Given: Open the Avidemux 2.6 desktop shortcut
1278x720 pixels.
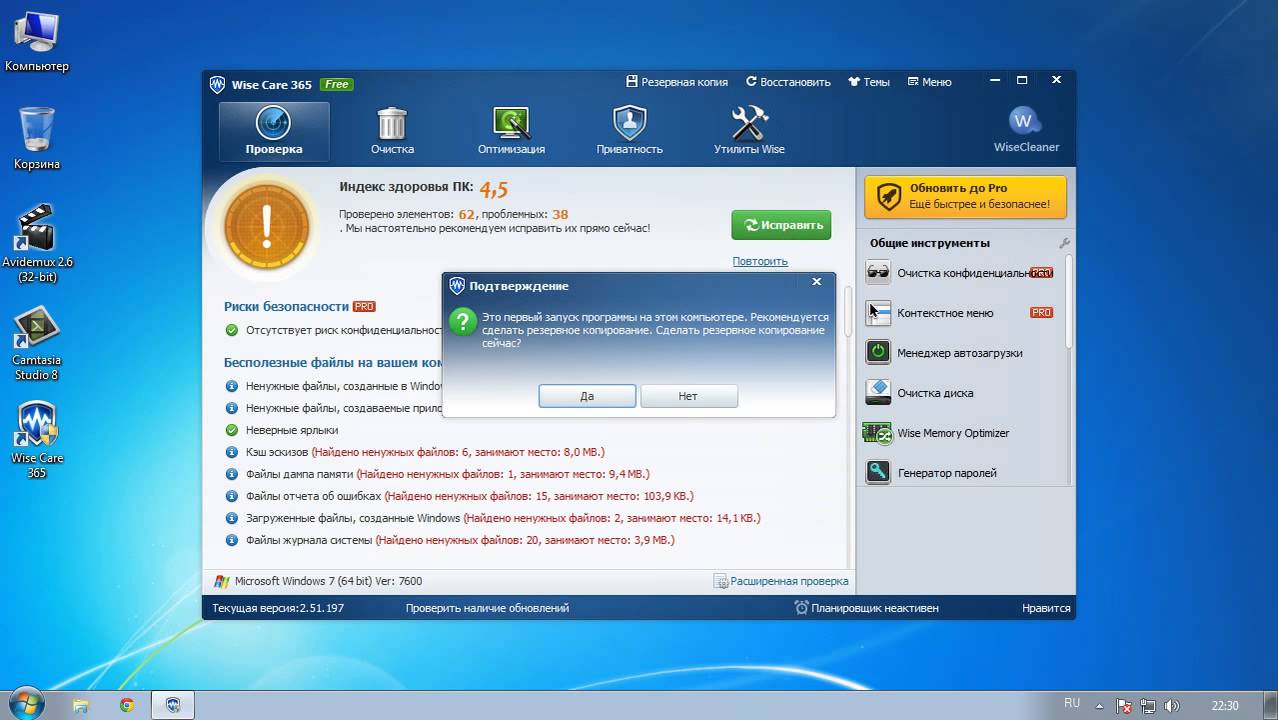Looking at the screenshot, I should pyautogui.click(x=37, y=243).
